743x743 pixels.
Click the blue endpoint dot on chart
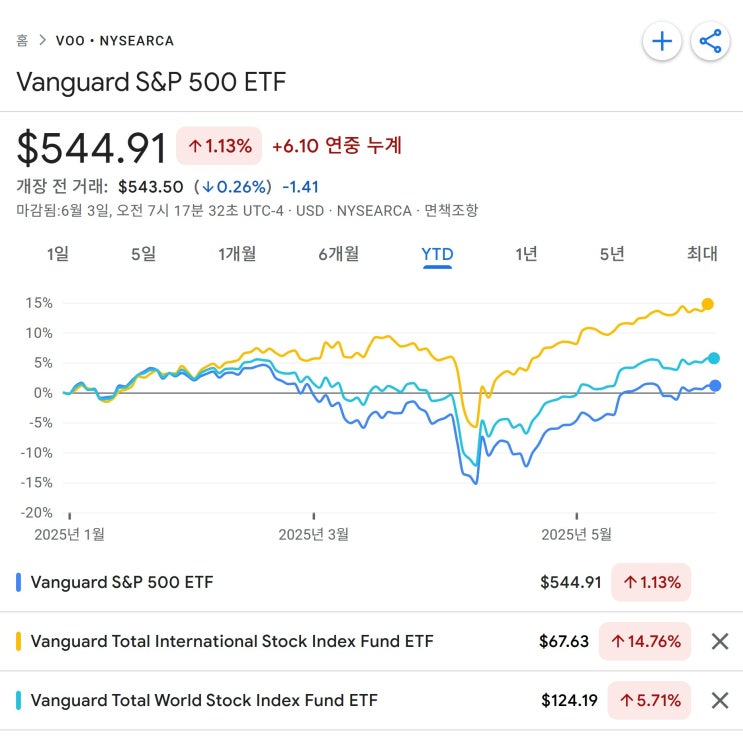715,386
